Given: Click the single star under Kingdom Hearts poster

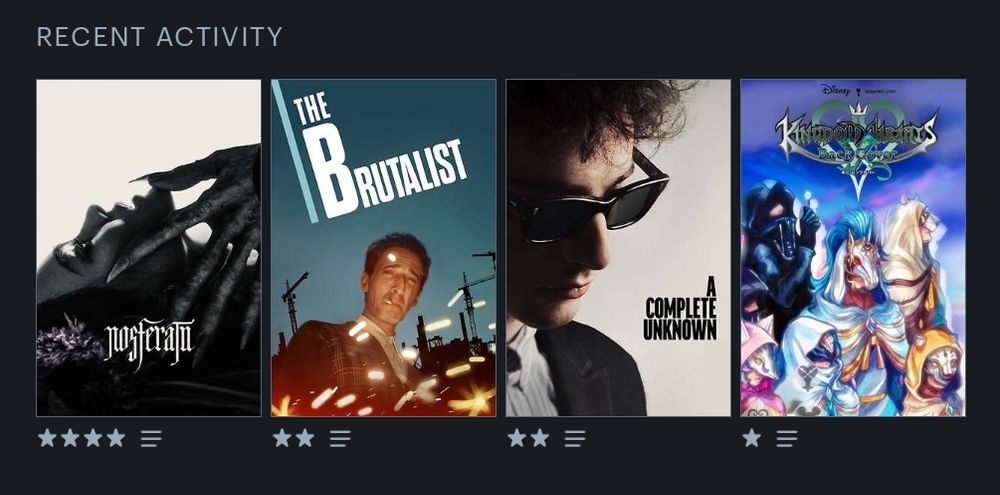Looking at the screenshot, I should tap(752, 438).
